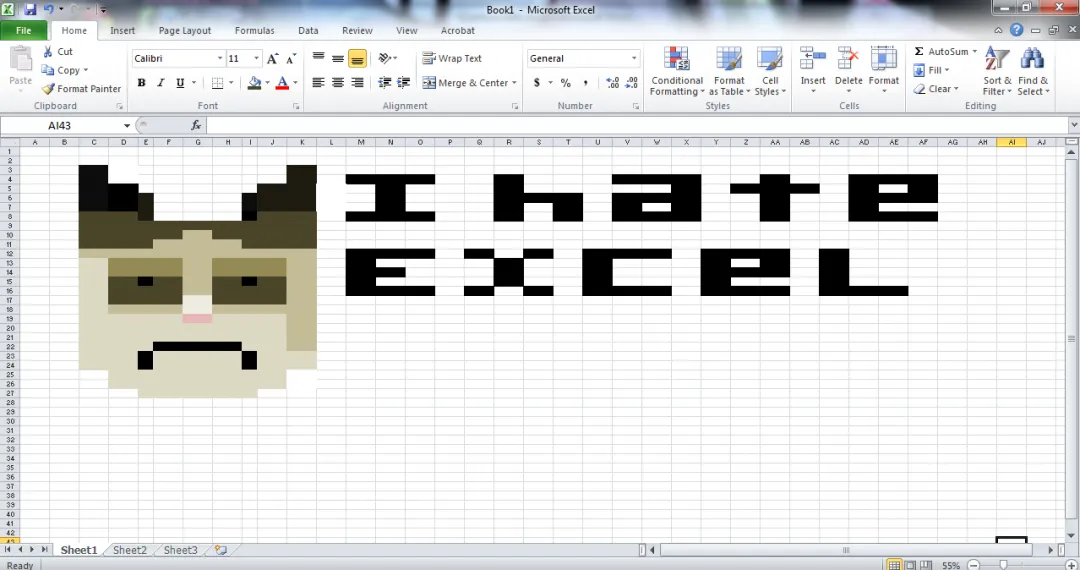
Task: Expand the Copy dropdown arrow
Action: (x=85, y=70)
